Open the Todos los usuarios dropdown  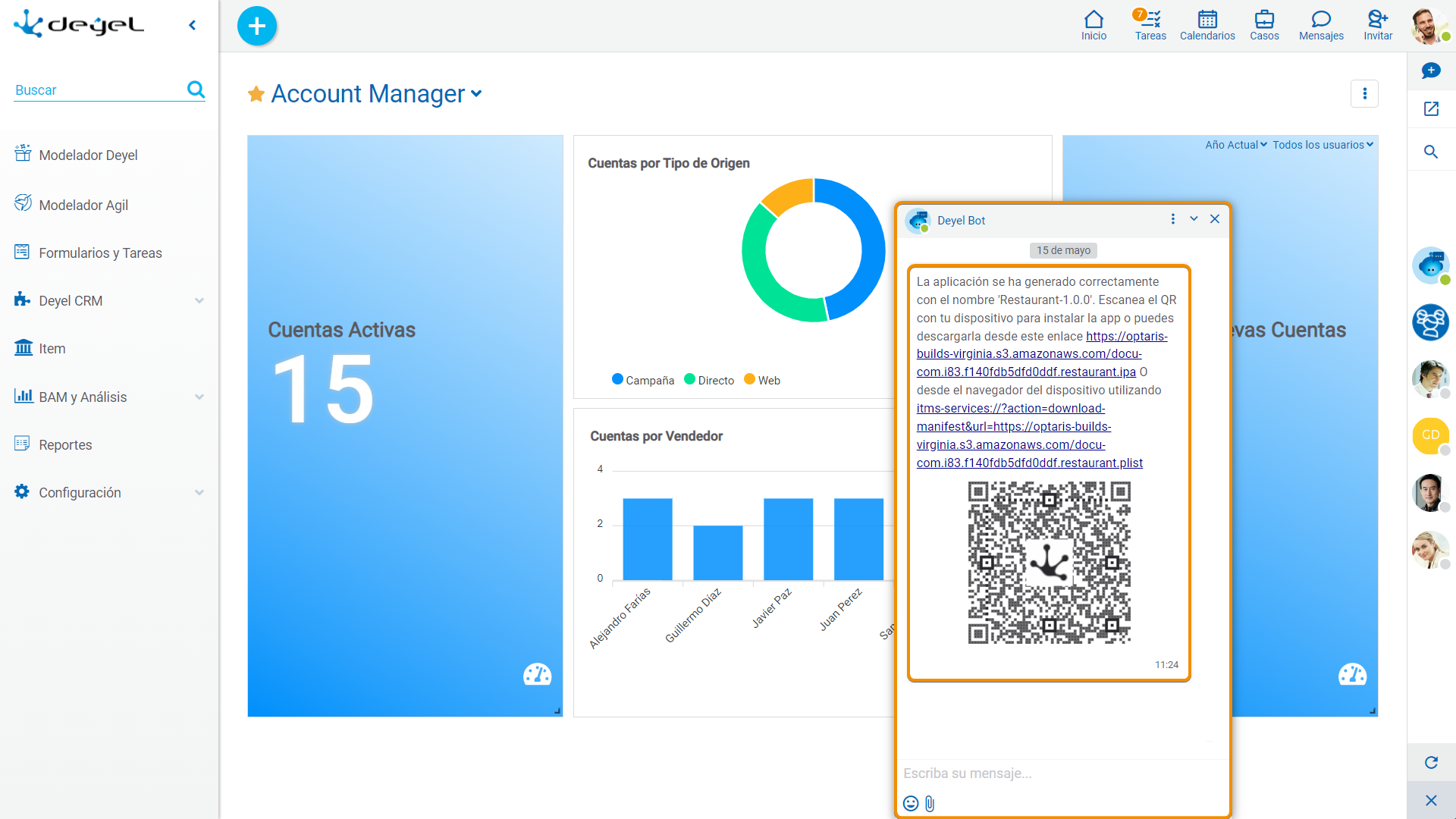1323,145
